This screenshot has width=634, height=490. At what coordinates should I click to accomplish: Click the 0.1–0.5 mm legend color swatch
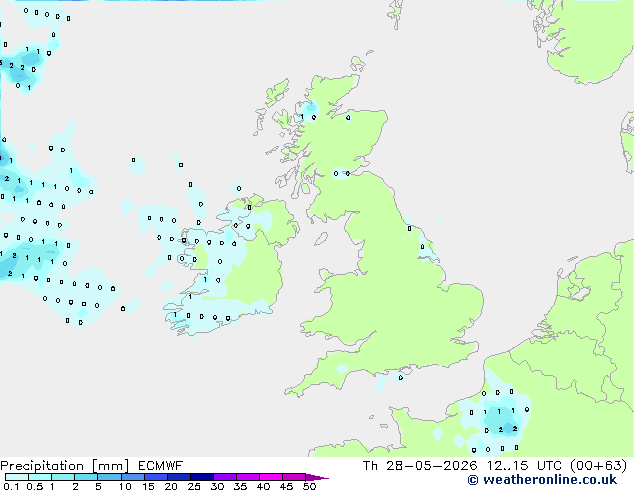click(17, 477)
